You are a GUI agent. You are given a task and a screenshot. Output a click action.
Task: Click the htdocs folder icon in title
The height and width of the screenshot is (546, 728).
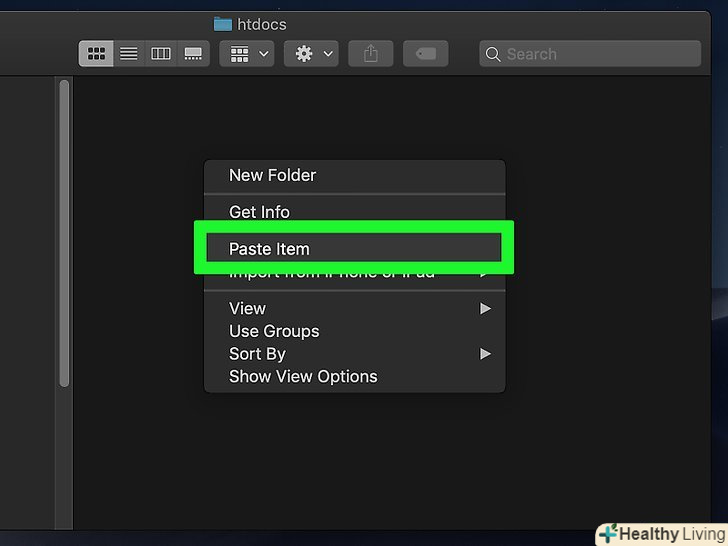[x=223, y=24]
